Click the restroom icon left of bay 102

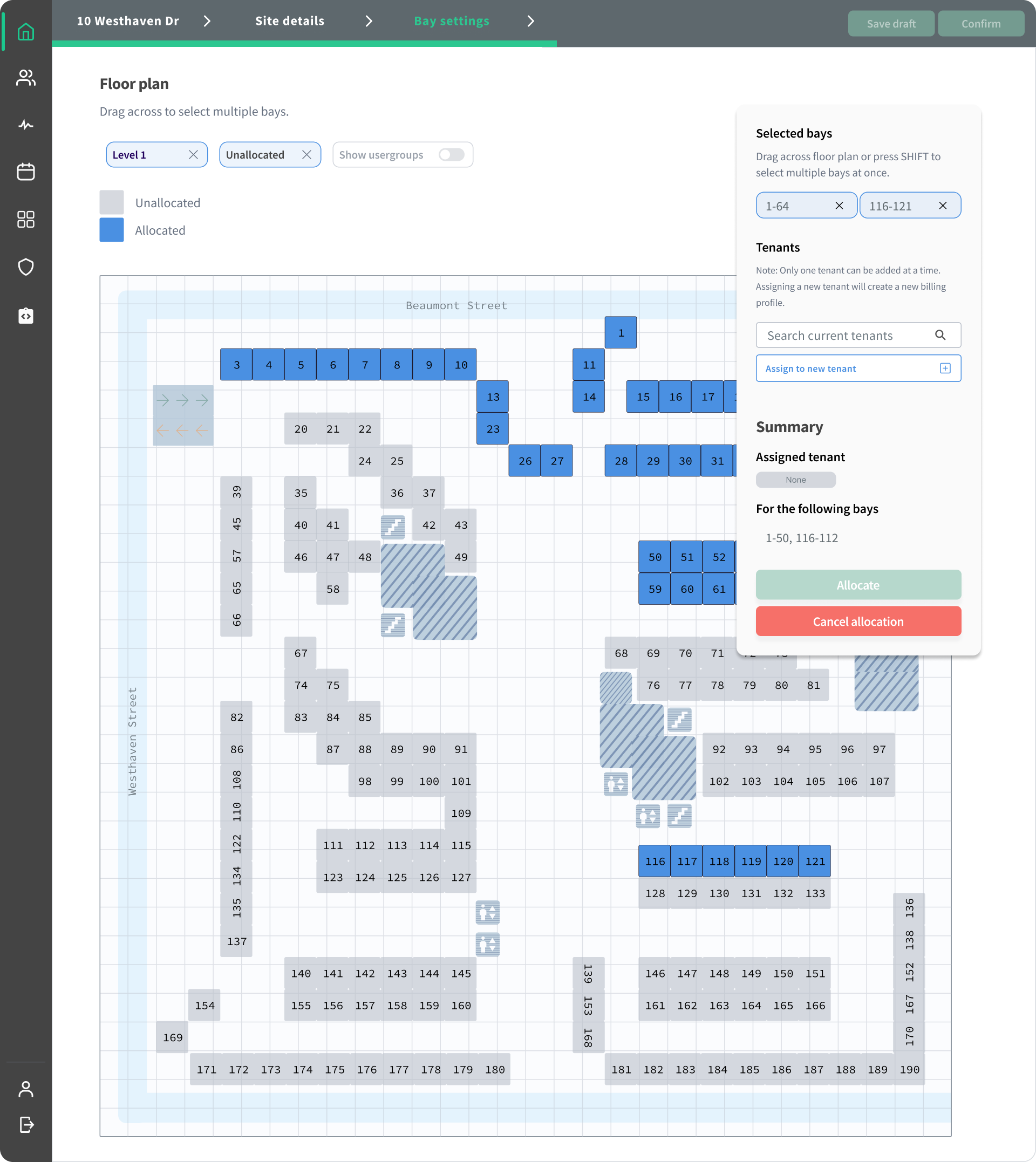(x=615, y=784)
